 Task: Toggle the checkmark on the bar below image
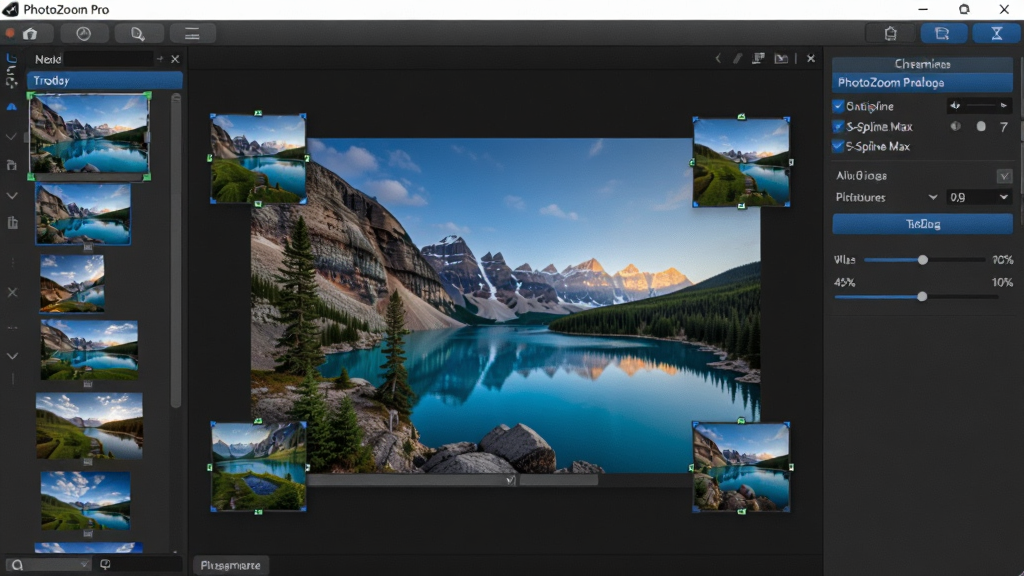pyautogui.click(x=510, y=480)
